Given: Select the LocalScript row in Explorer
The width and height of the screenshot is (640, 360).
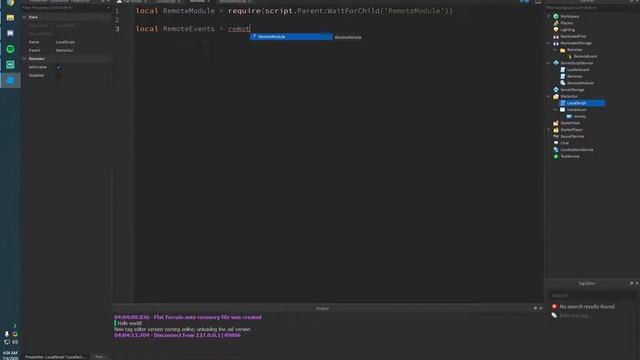Looking at the screenshot, I should 582,103.
